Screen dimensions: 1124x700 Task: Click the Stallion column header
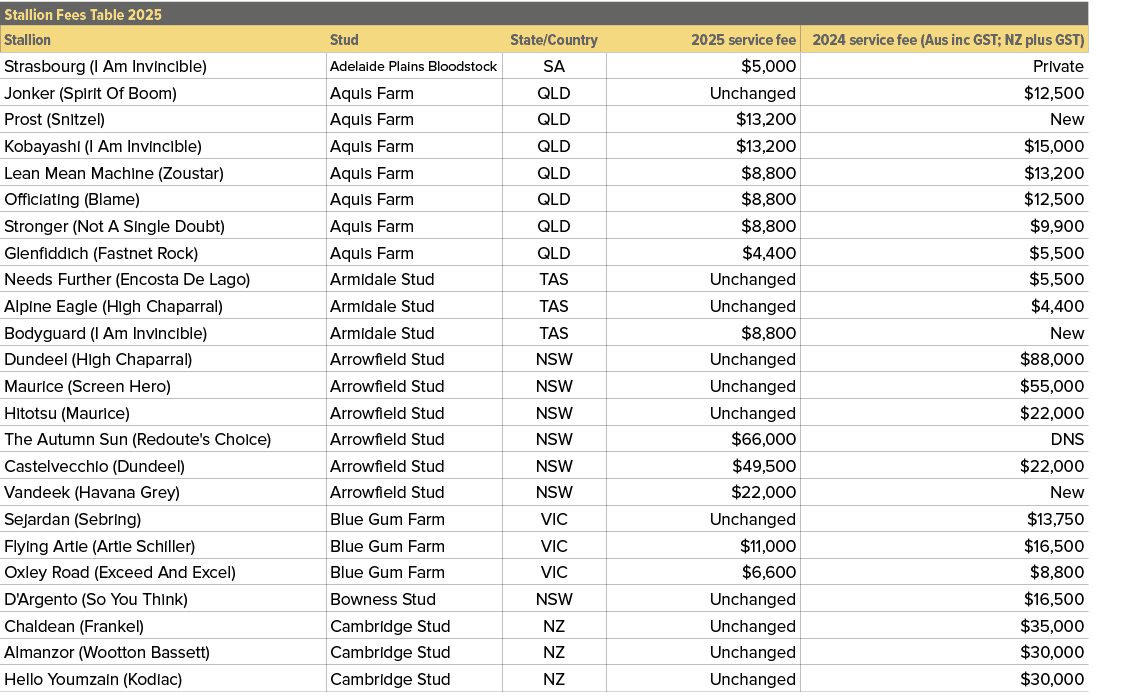click(x=27, y=40)
